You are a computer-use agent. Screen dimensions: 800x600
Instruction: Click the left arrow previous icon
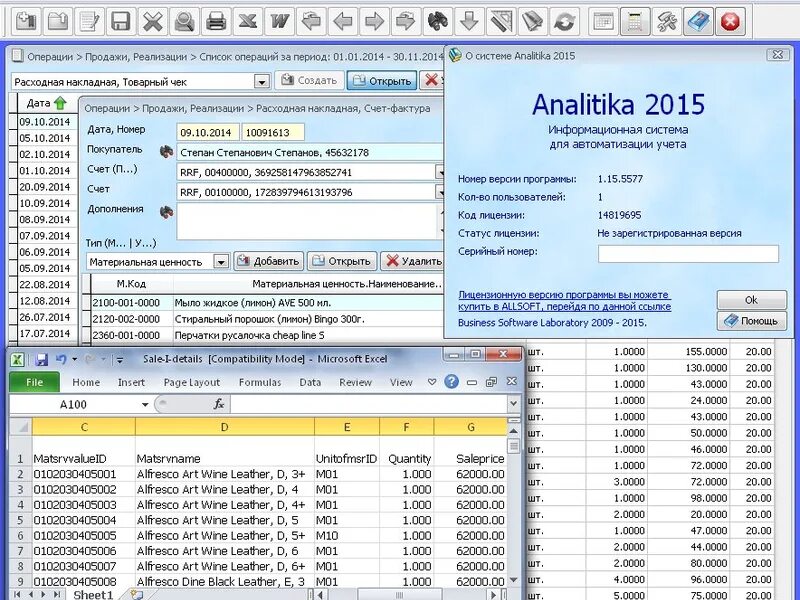coord(342,21)
